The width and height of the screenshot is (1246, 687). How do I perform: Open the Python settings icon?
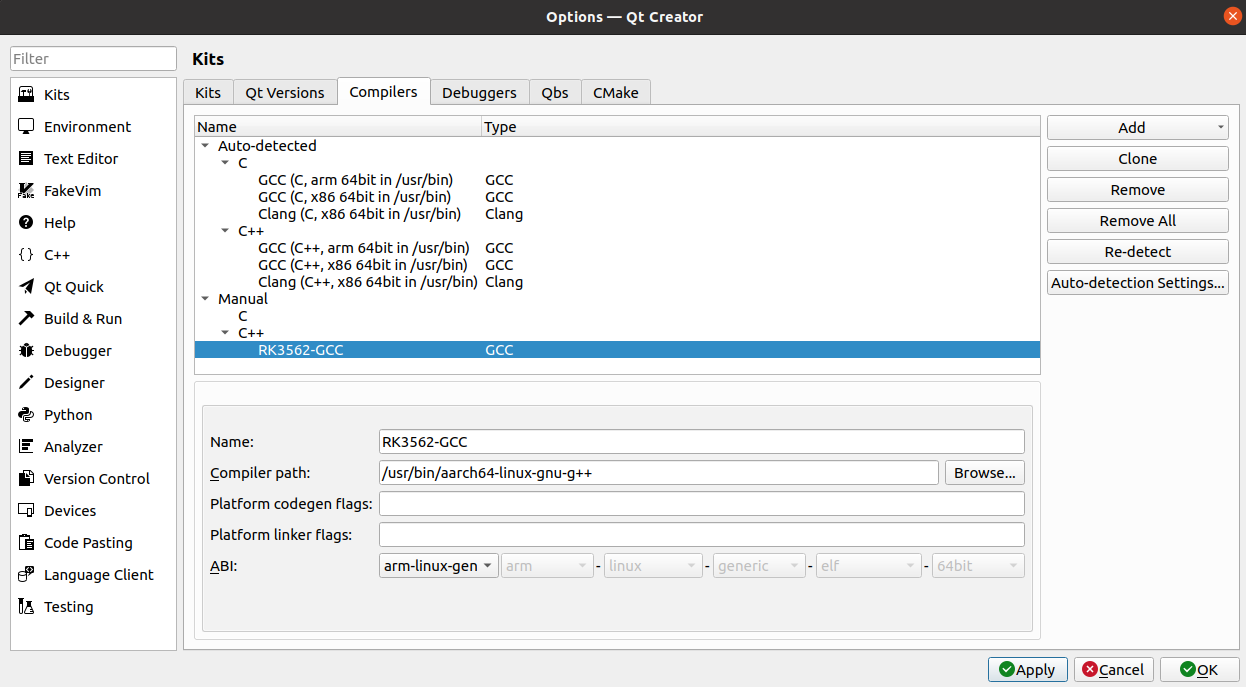[x=26, y=414]
